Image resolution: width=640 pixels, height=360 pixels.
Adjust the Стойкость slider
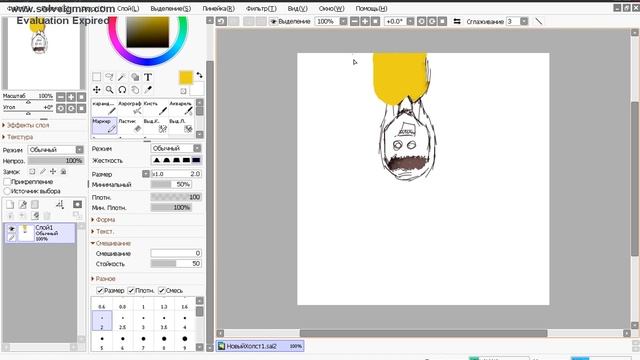pyautogui.click(x=176, y=264)
